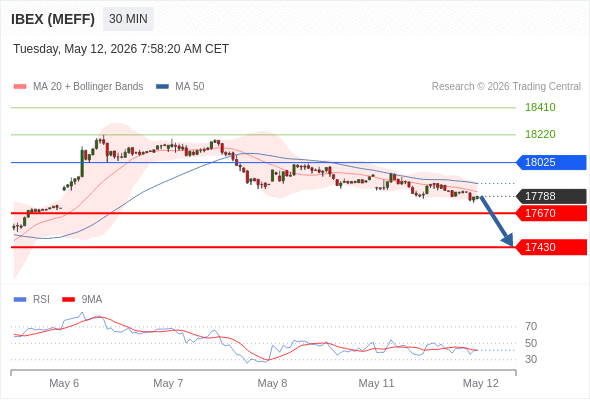Click the 'MA 50' legend label

click(x=190, y=87)
